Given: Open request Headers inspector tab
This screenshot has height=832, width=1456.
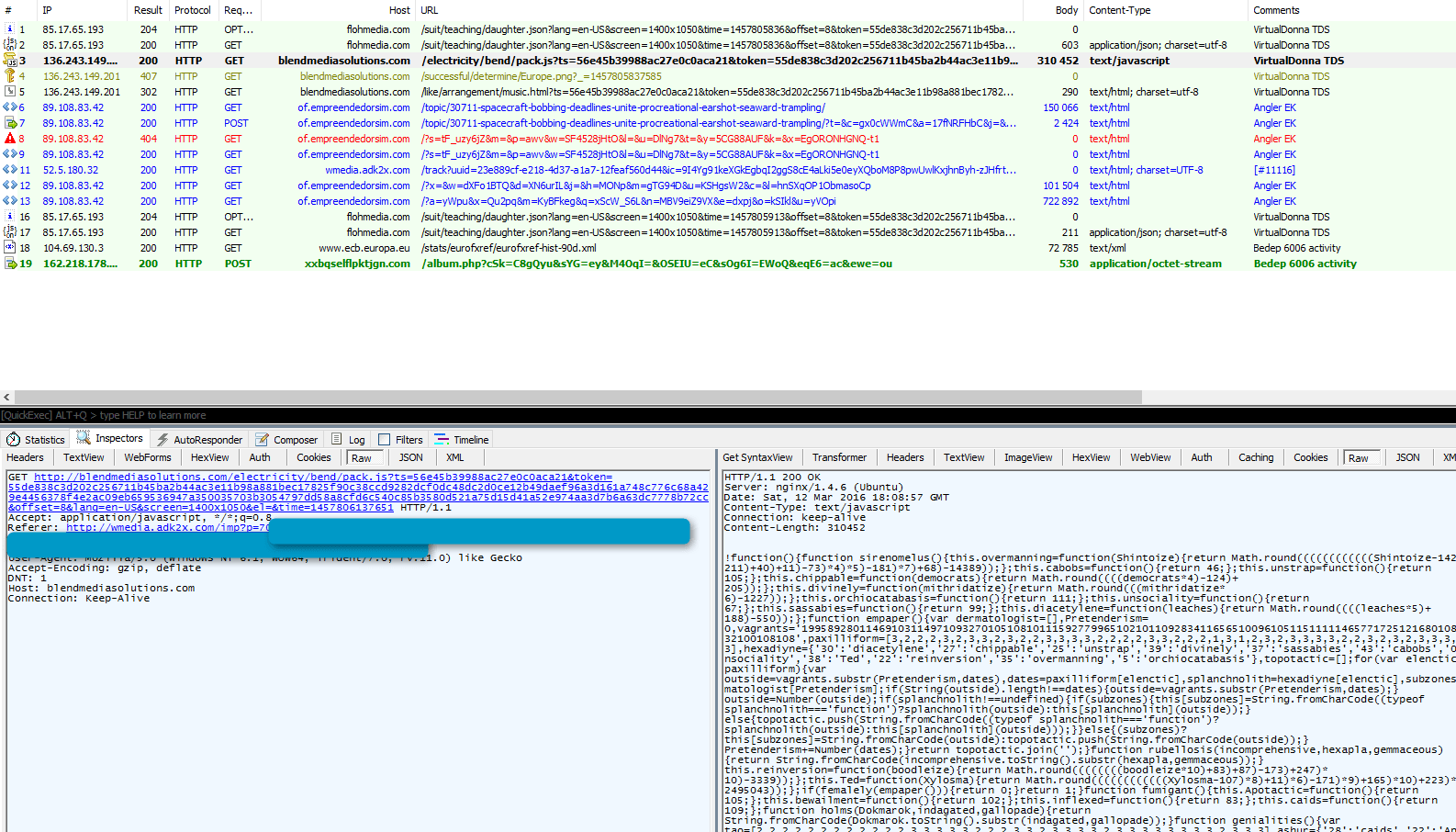Looking at the screenshot, I should (x=25, y=457).
